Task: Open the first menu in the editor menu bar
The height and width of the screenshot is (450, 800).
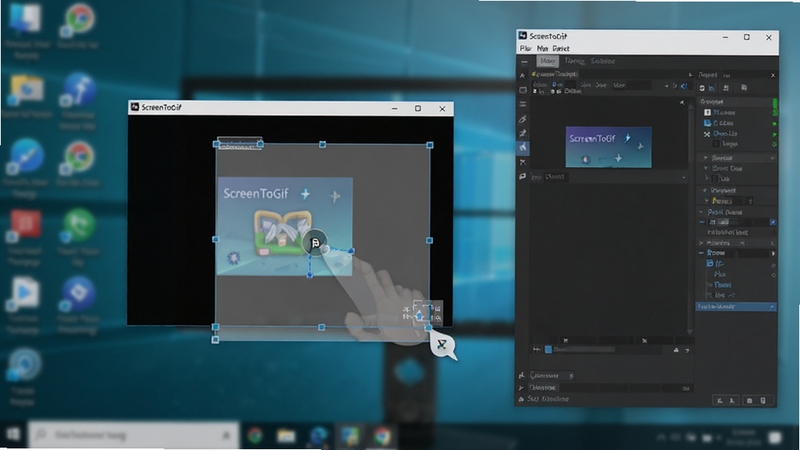Action: pos(525,48)
